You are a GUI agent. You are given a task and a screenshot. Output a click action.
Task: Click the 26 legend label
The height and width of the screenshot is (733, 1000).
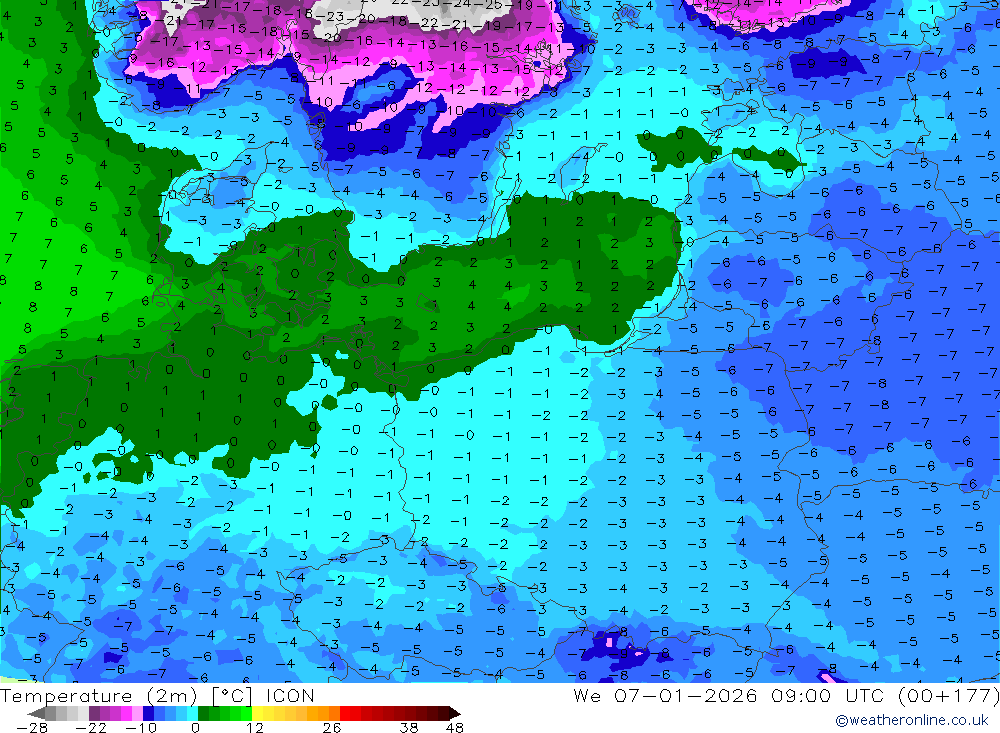[332, 727]
